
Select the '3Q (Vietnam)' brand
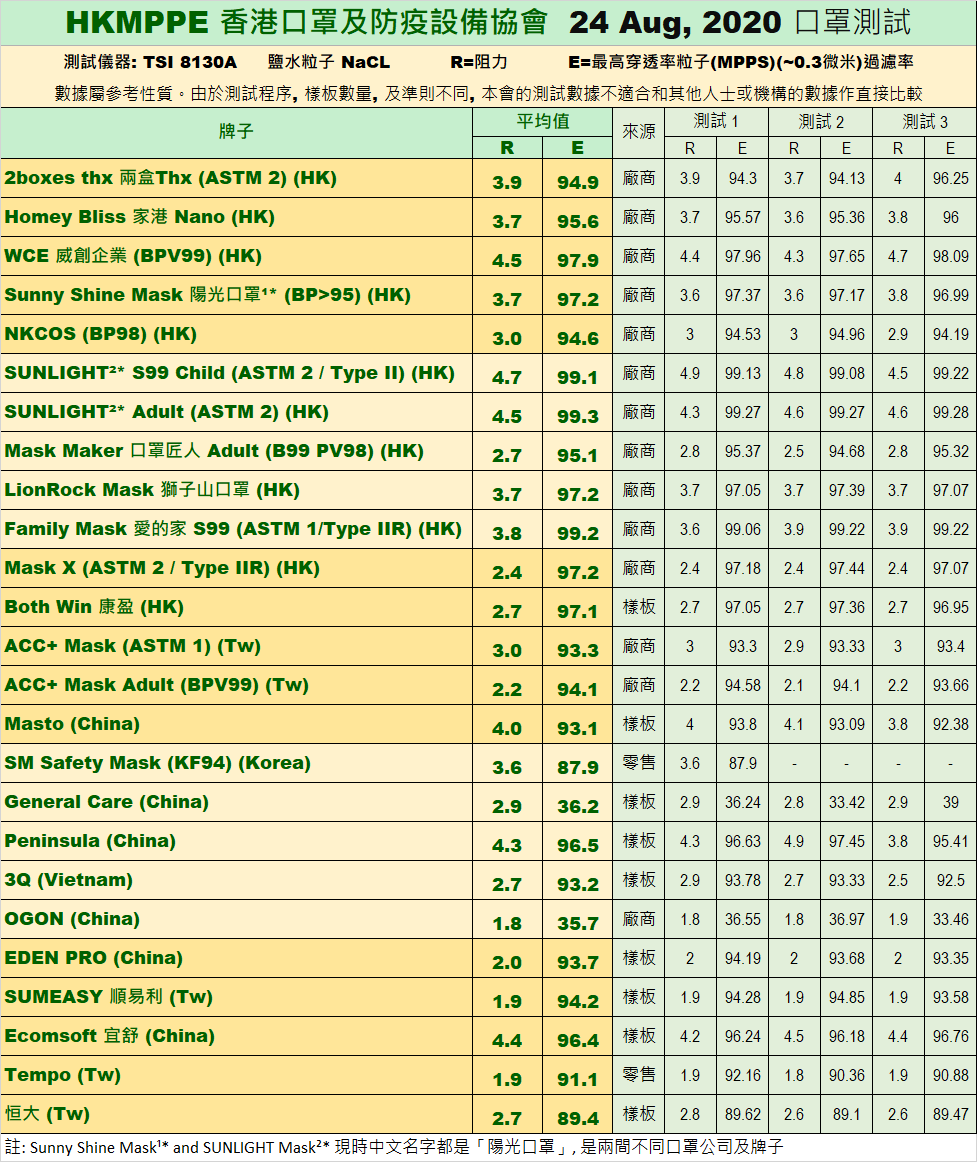click(69, 880)
